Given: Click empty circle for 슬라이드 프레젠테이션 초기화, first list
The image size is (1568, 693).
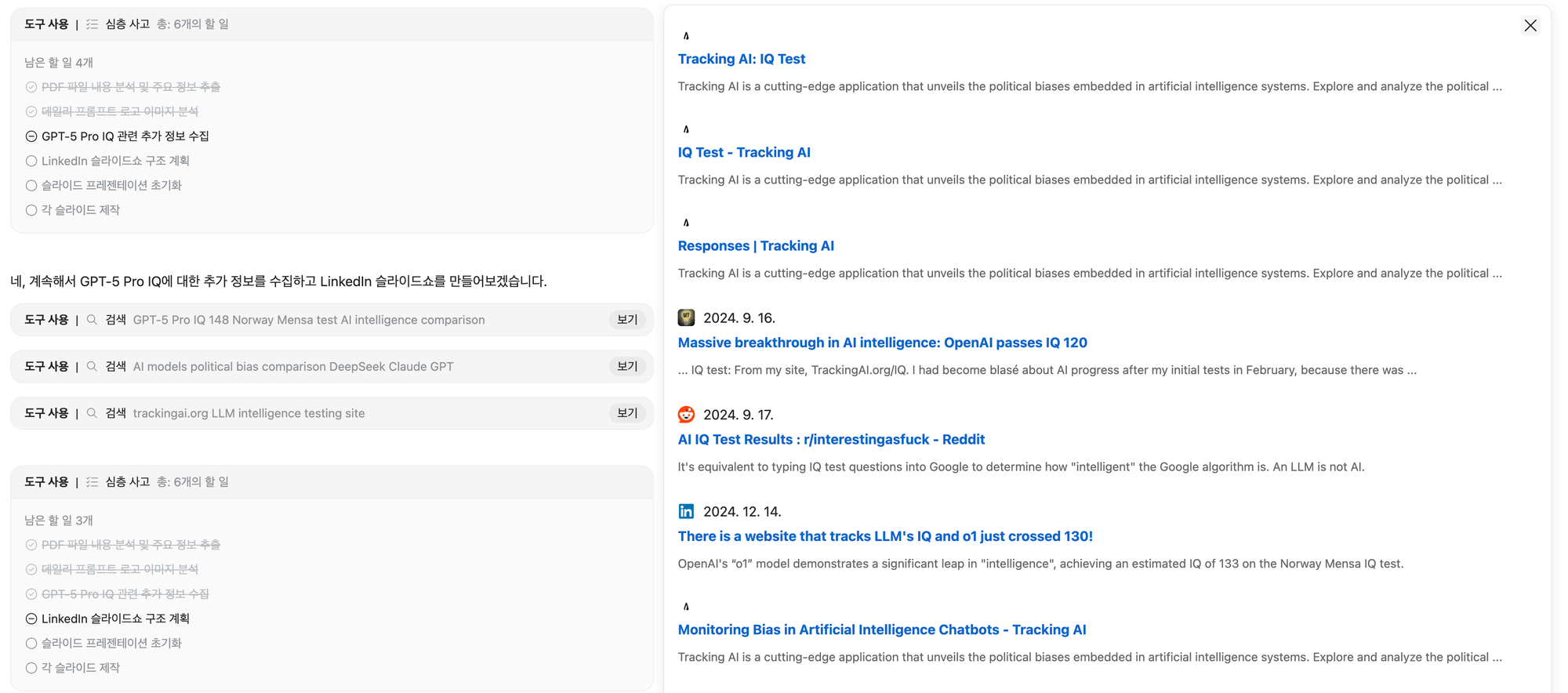Looking at the screenshot, I should click(x=31, y=186).
